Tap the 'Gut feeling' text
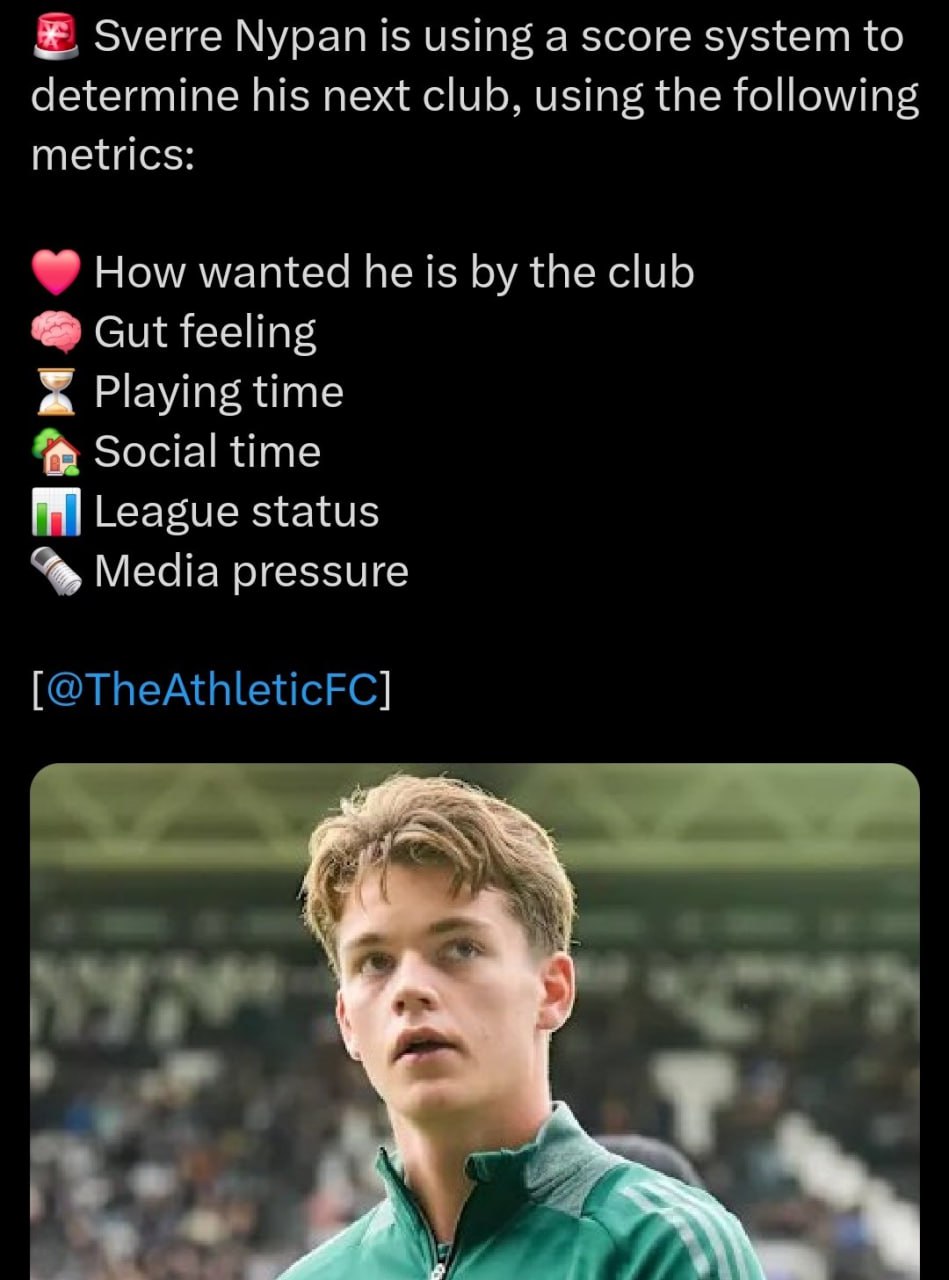 (x=205, y=332)
